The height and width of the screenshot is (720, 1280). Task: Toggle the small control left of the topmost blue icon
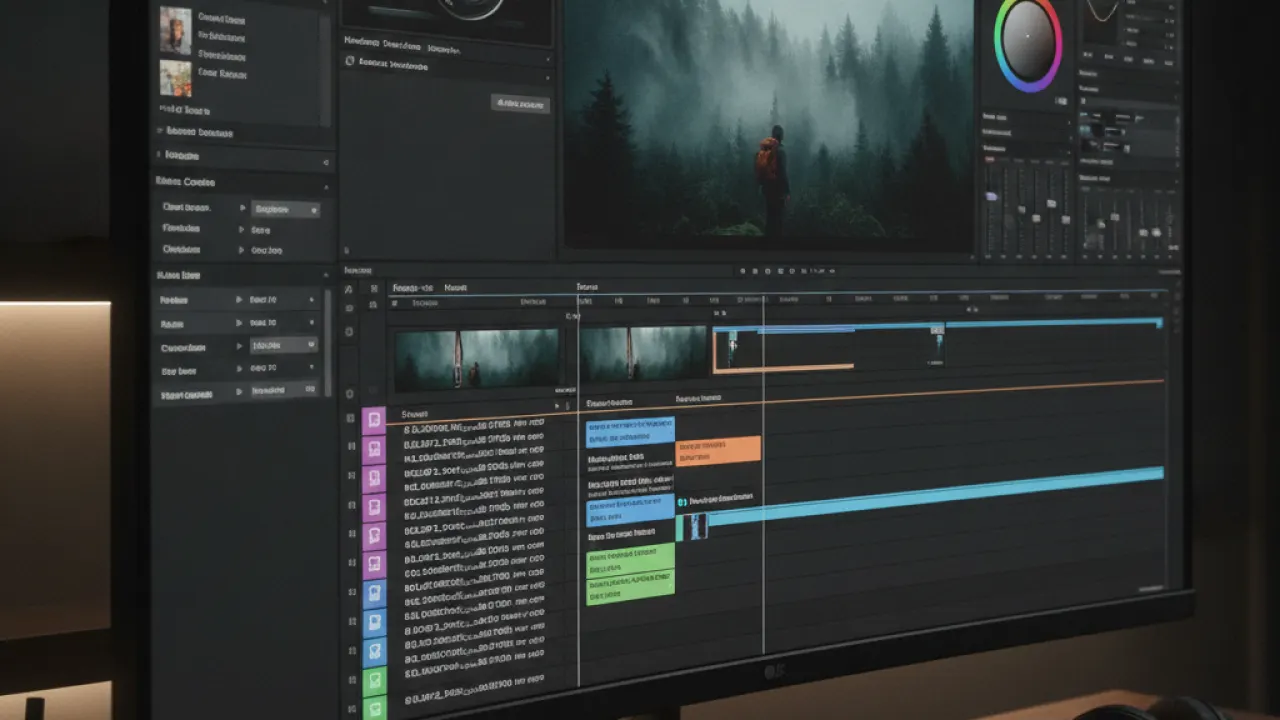(351, 593)
